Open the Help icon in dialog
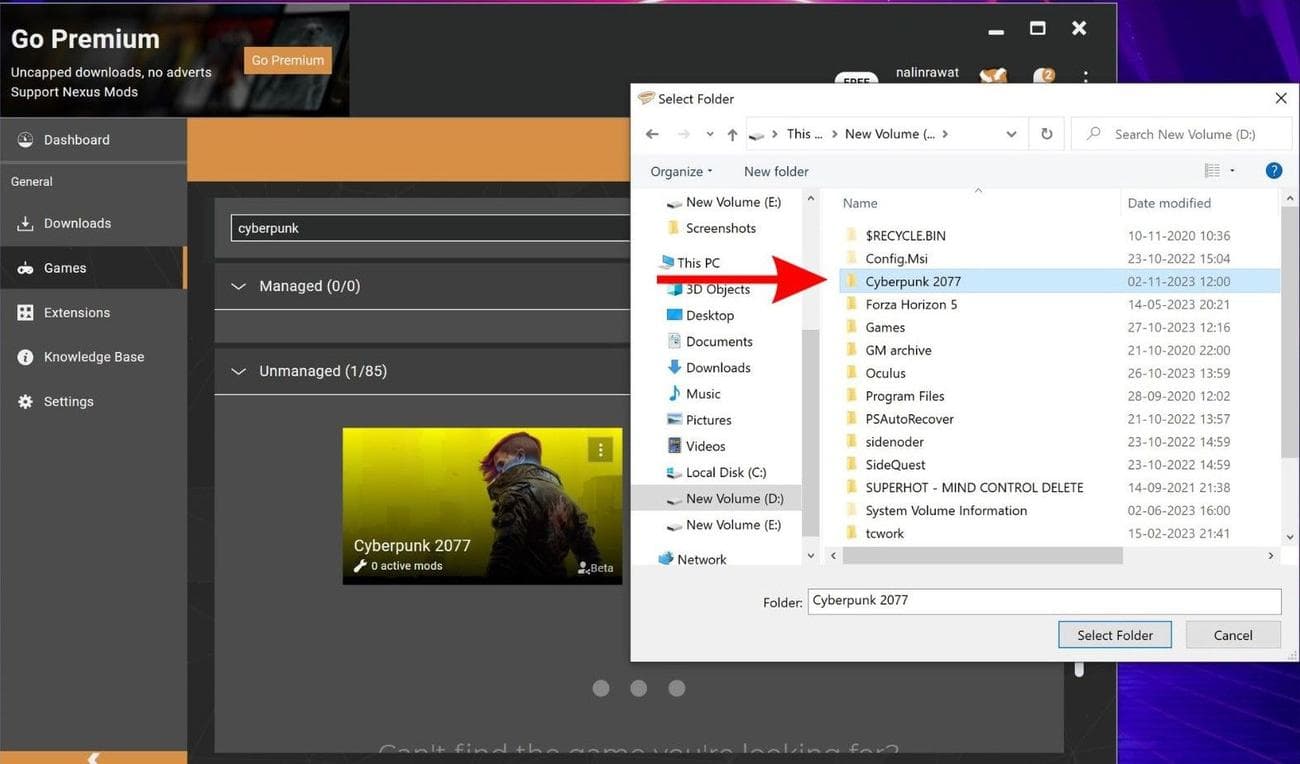Viewport: 1300px width, 764px height. [x=1273, y=171]
